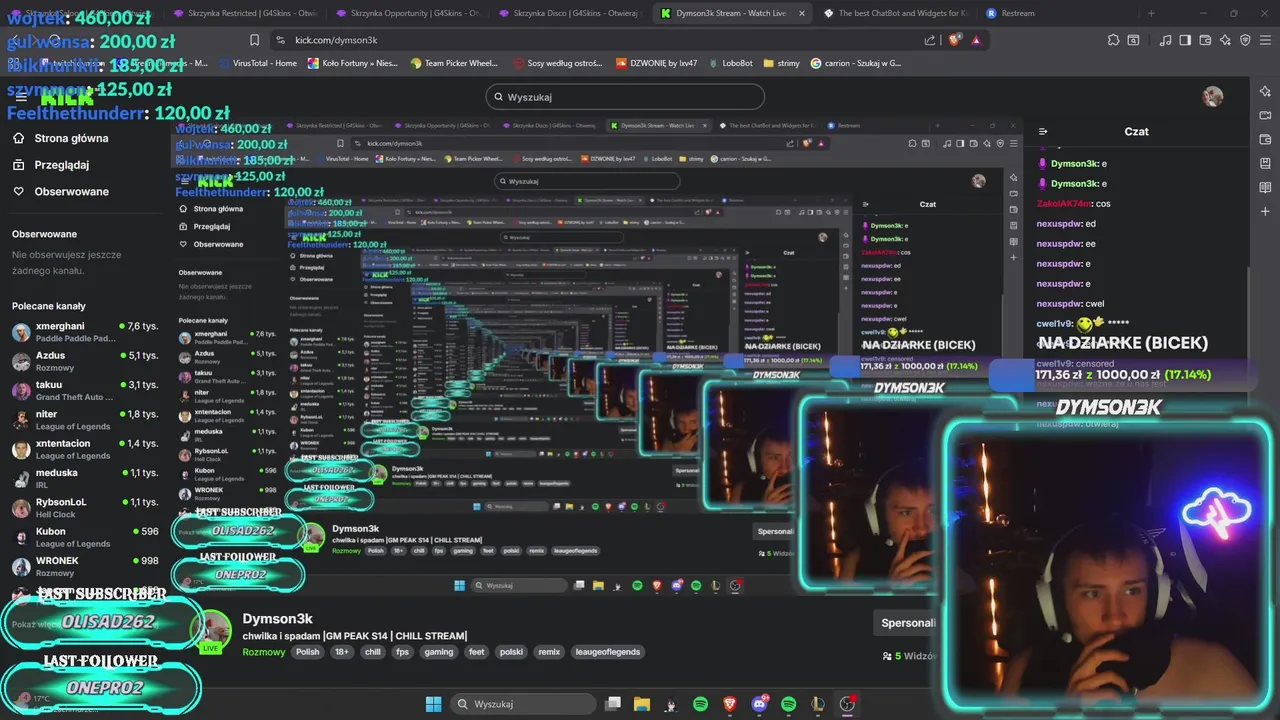The width and height of the screenshot is (1280, 720).
Task: Open recommended channel Azdus
Action: point(85,361)
